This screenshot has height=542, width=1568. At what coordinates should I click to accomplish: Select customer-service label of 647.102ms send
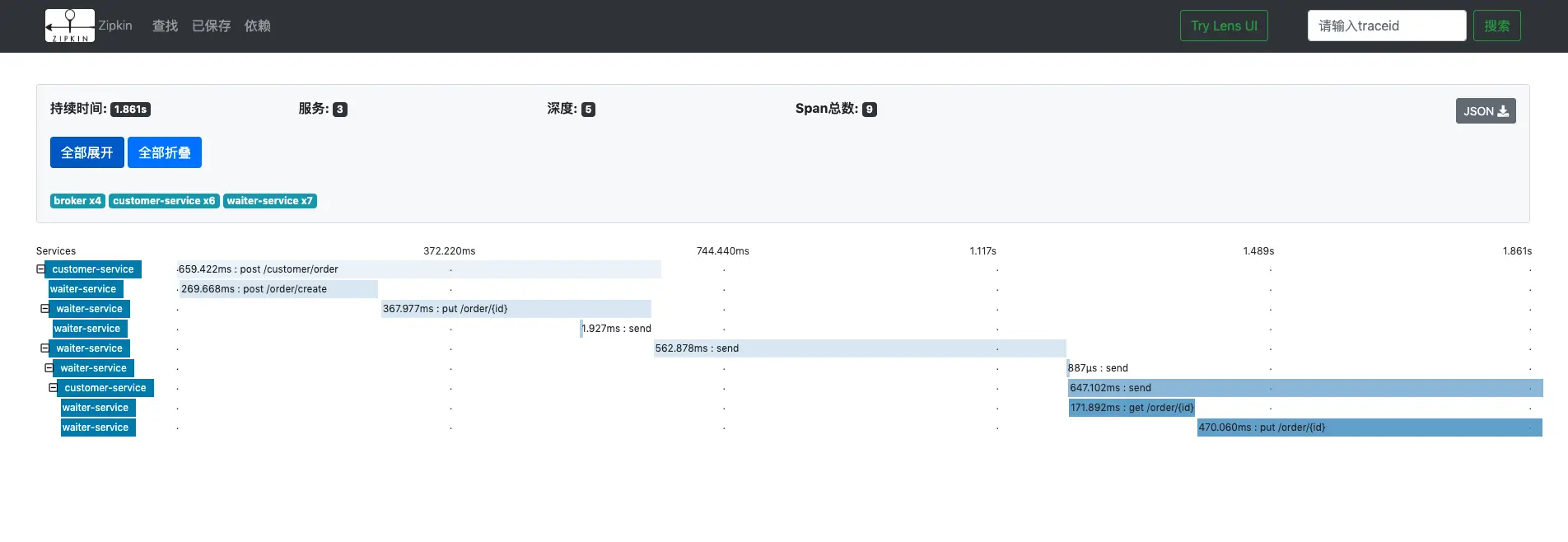coord(105,388)
